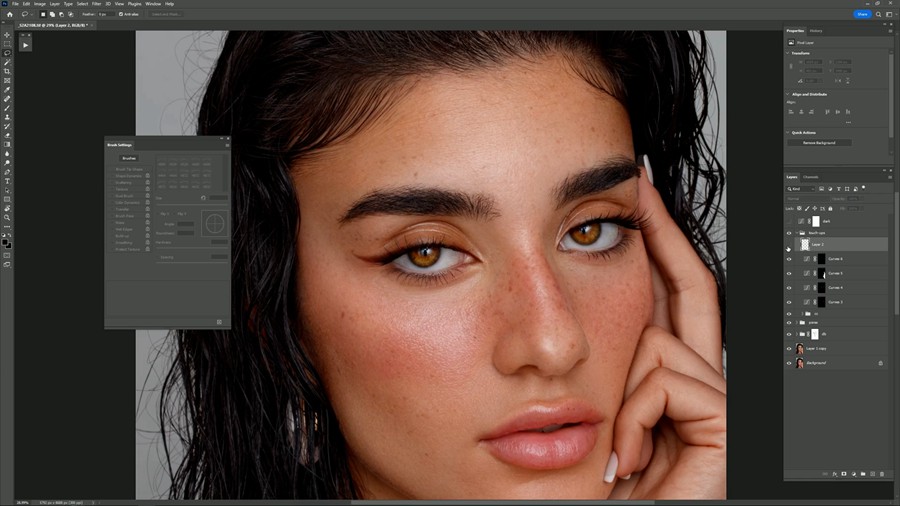Select the Crop tool
This screenshot has height=506, width=900.
tap(7, 71)
